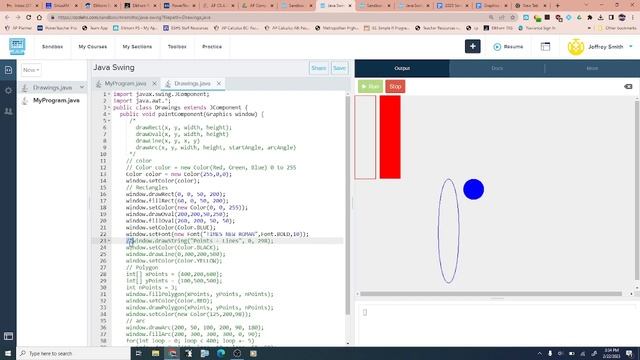The height and width of the screenshot is (360, 640).
Task: Click the "// Rectangles" comment line
Action: (x=147, y=188)
